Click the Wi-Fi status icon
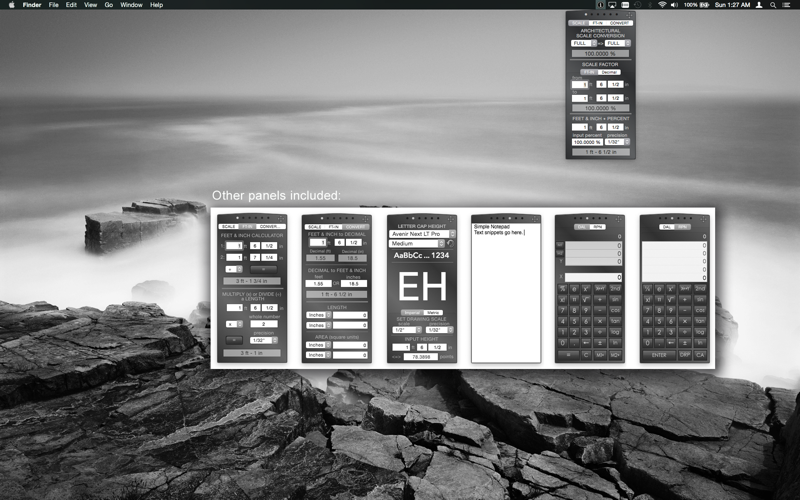The image size is (800, 500). point(662,5)
